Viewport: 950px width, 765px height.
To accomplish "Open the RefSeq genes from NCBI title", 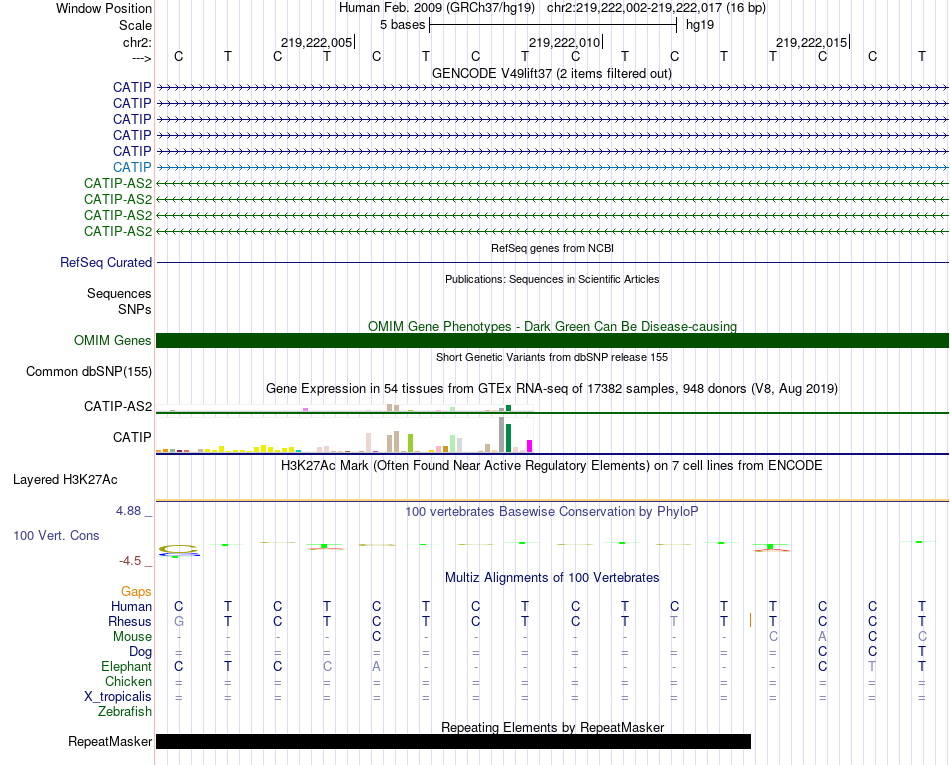I will coord(552,248).
